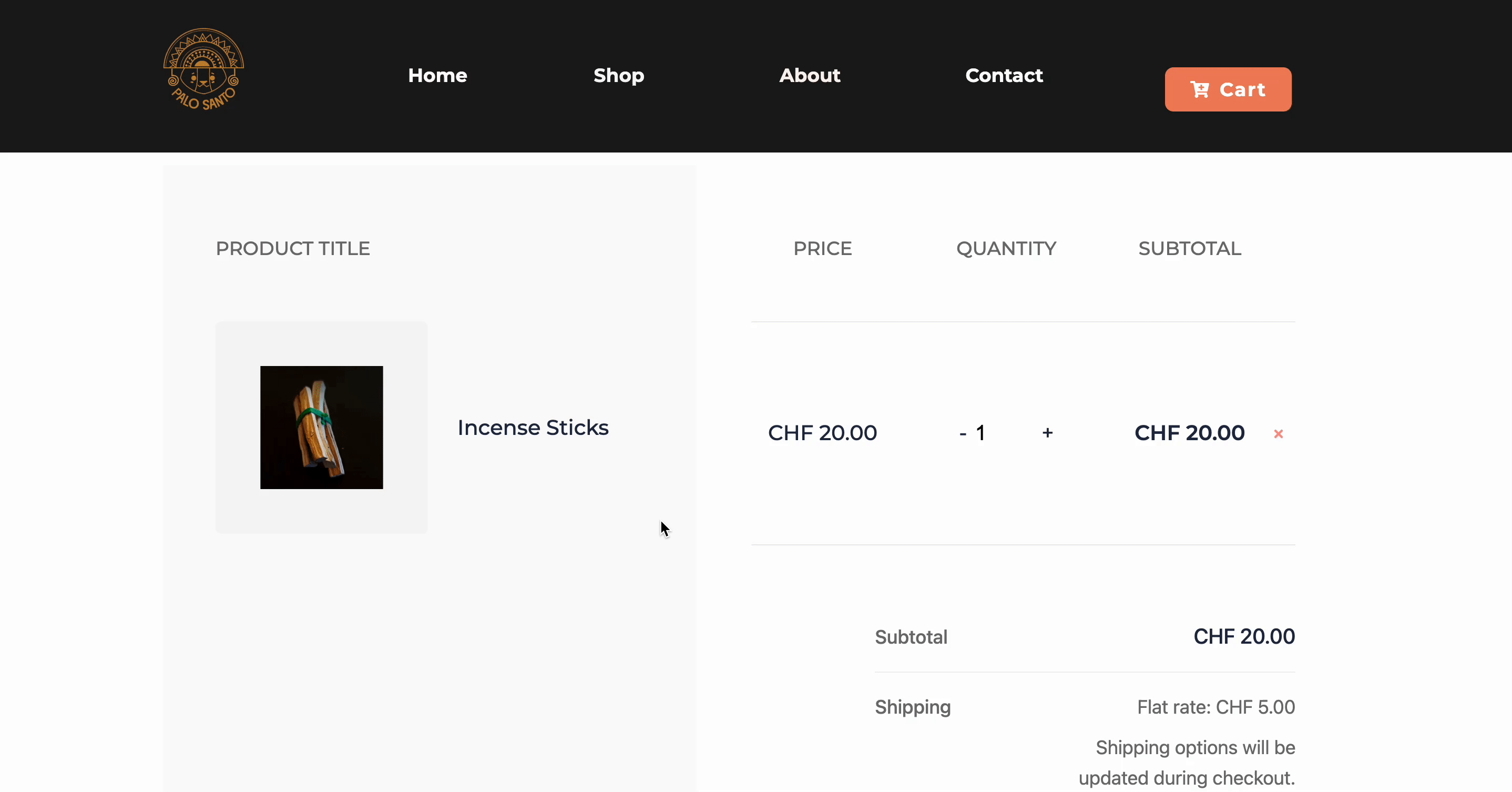Screen dimensions: 1512x792
Task: Open the Contact page
Action: [x=1004, y=75]
